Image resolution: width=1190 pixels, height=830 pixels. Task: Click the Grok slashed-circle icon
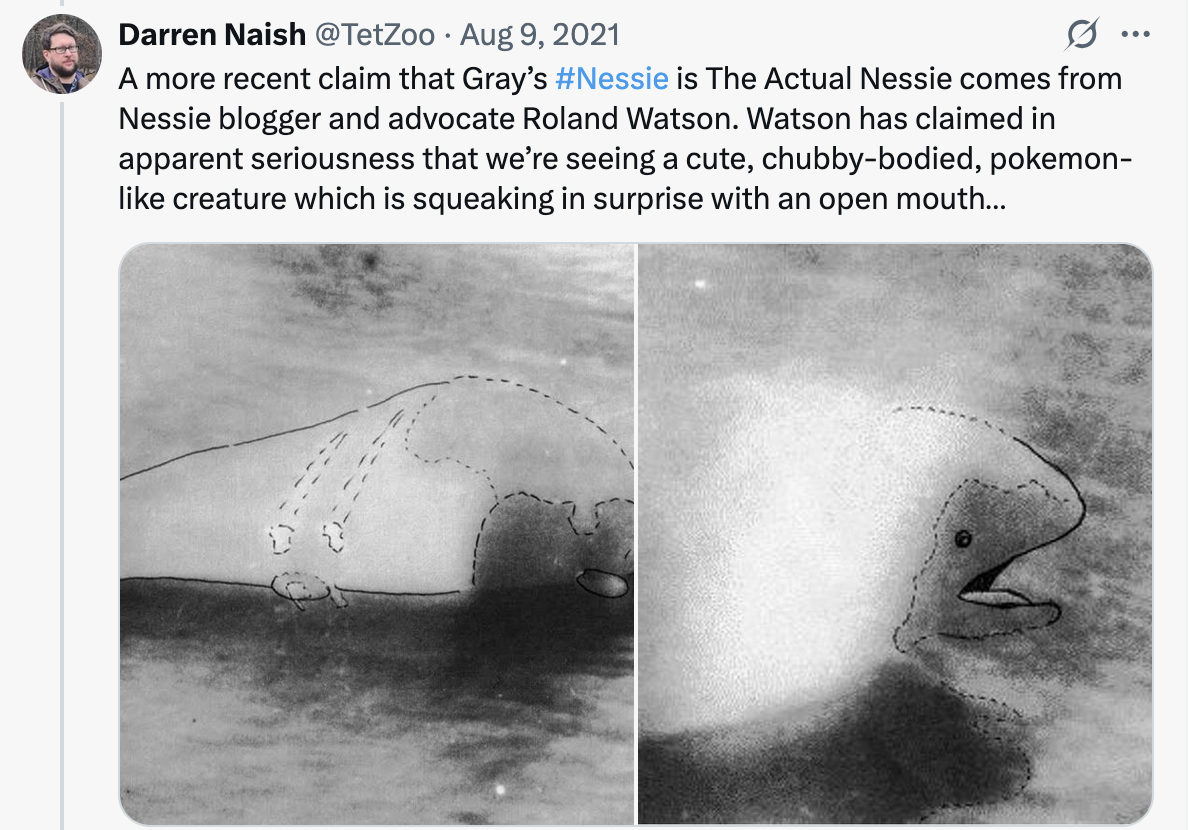[x=1081, y=36]
